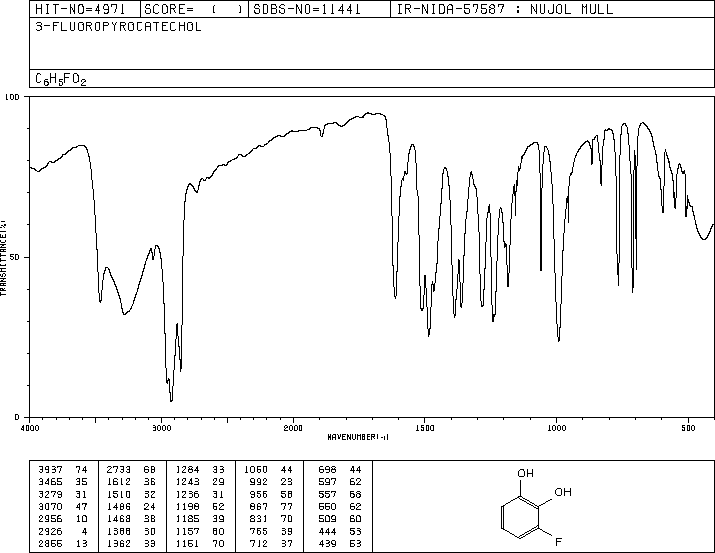Click transmittance value 77 beside 867
715x553 pixels.
pos(287,506)
